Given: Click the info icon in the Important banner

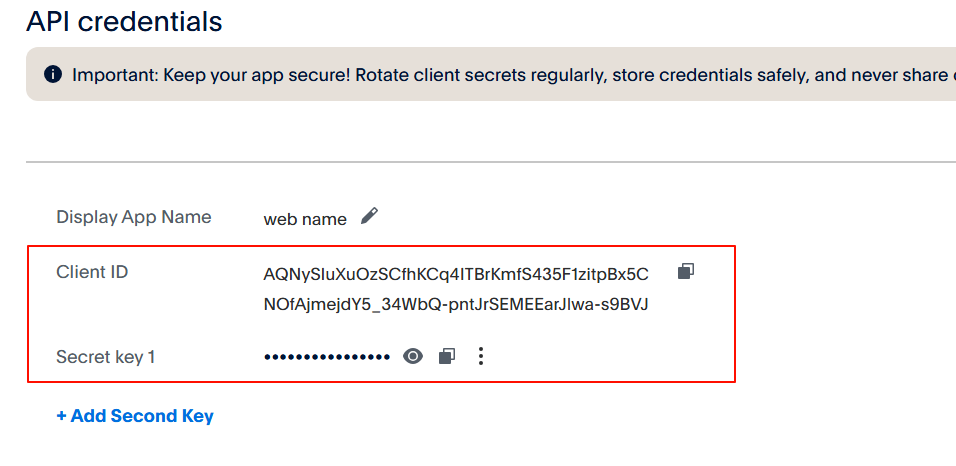Looking at the screenshot, I should point(53,74).
